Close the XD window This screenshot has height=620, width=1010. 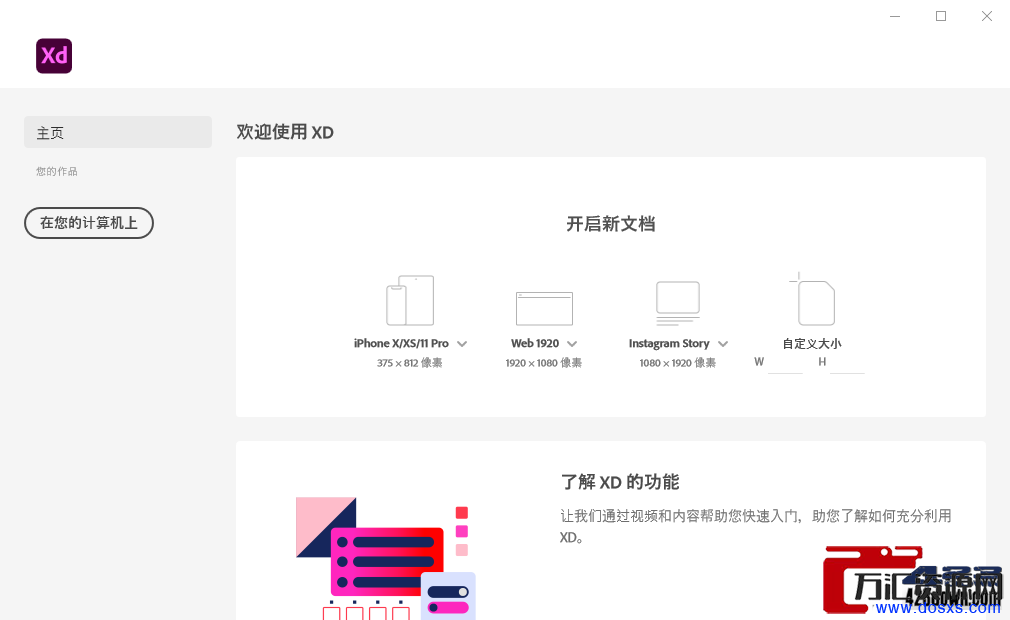pos(987,16)
